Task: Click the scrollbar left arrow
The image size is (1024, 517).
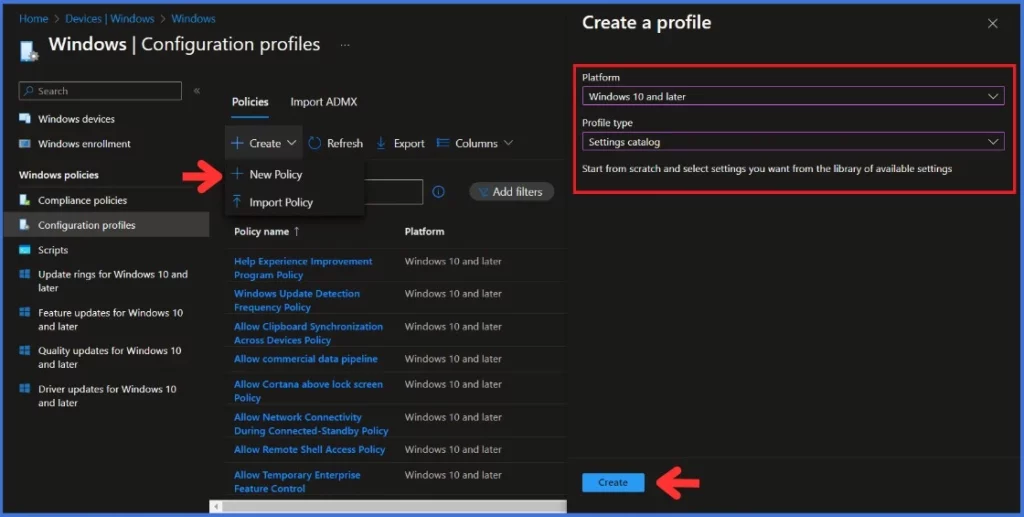Action: click(217, 507)
